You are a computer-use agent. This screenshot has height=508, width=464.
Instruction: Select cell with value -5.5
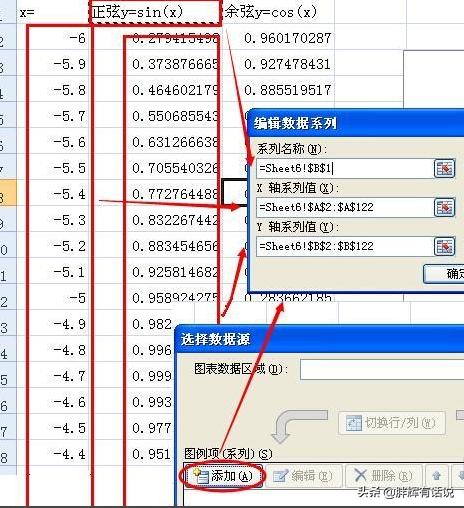coord(53,168)
